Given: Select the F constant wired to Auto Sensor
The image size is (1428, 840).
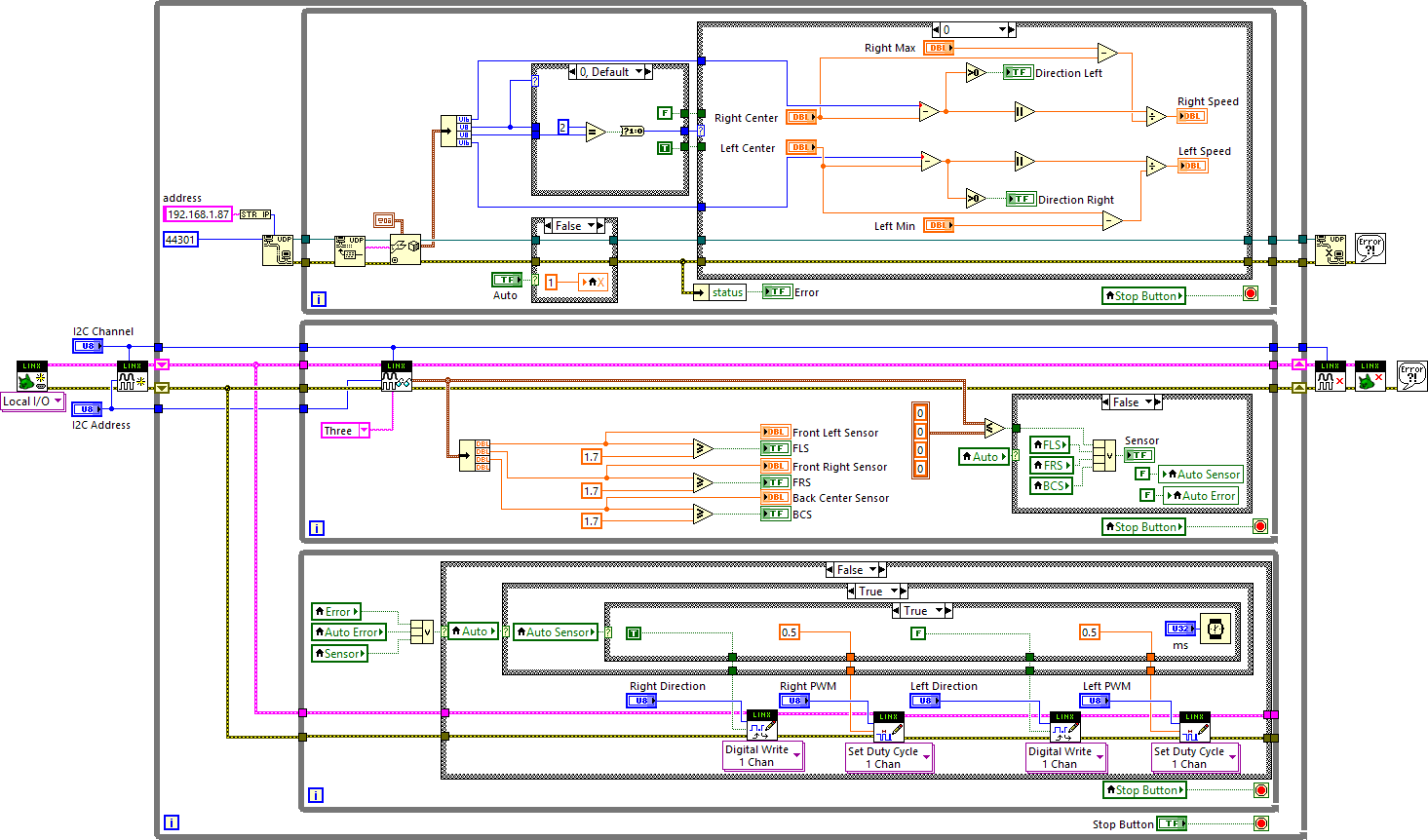Looking at the screenshot, I should (x=1142, y=474).
